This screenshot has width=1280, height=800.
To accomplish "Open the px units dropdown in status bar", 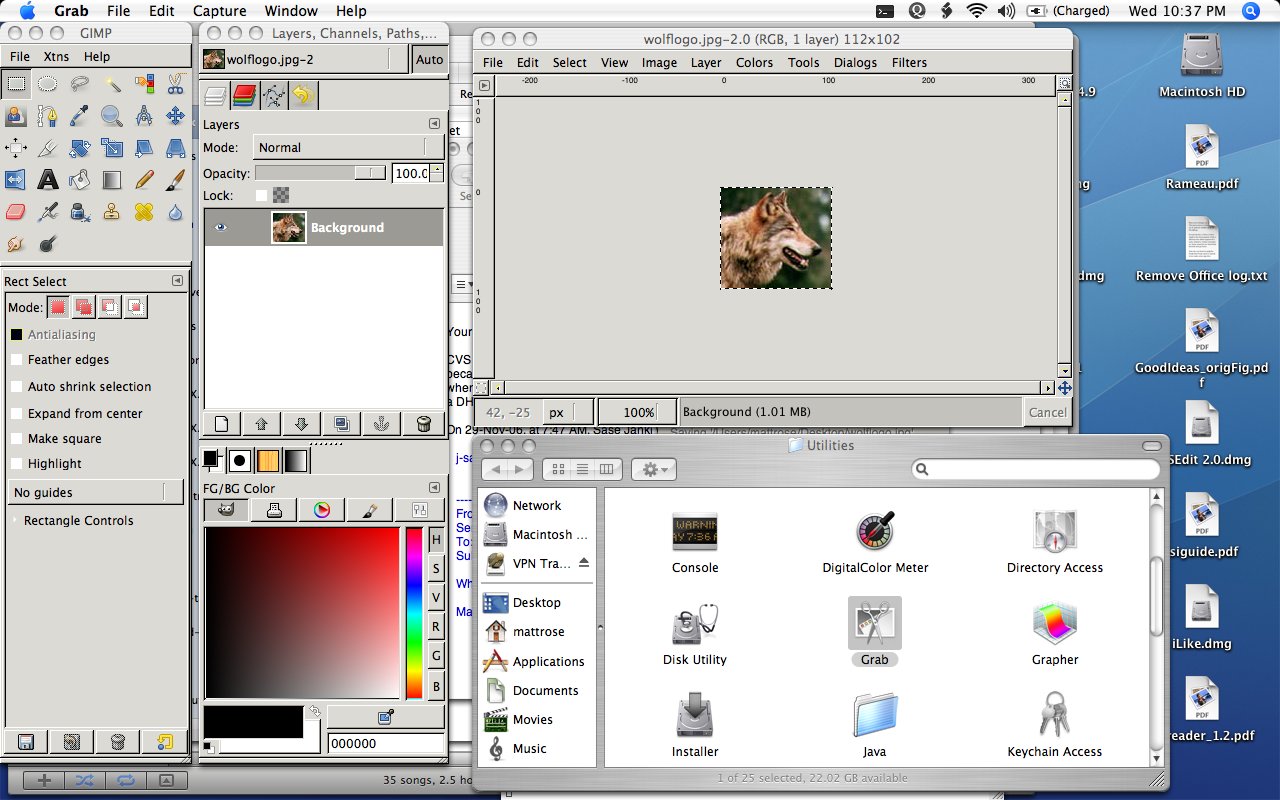I will point(568,412).
